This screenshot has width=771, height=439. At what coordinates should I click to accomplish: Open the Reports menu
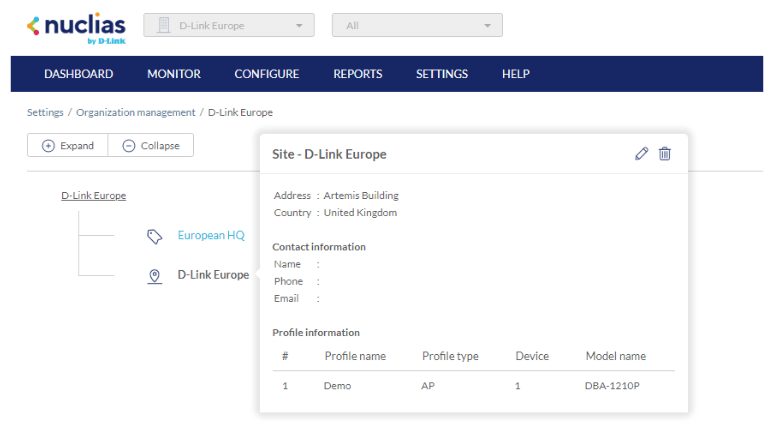[358, 74]
